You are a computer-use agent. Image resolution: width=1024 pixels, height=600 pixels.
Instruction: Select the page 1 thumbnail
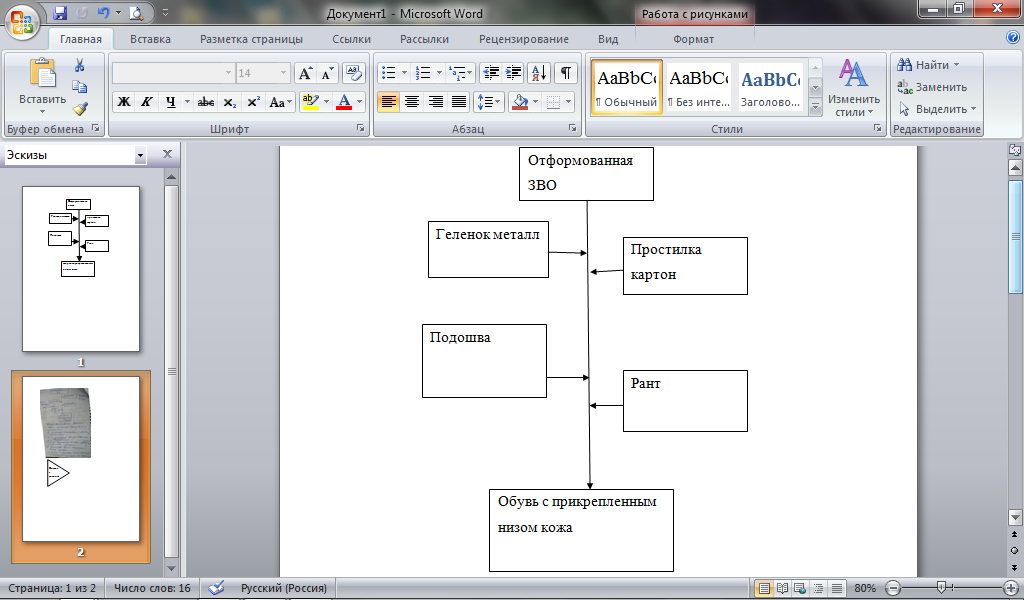coord(81,269)
